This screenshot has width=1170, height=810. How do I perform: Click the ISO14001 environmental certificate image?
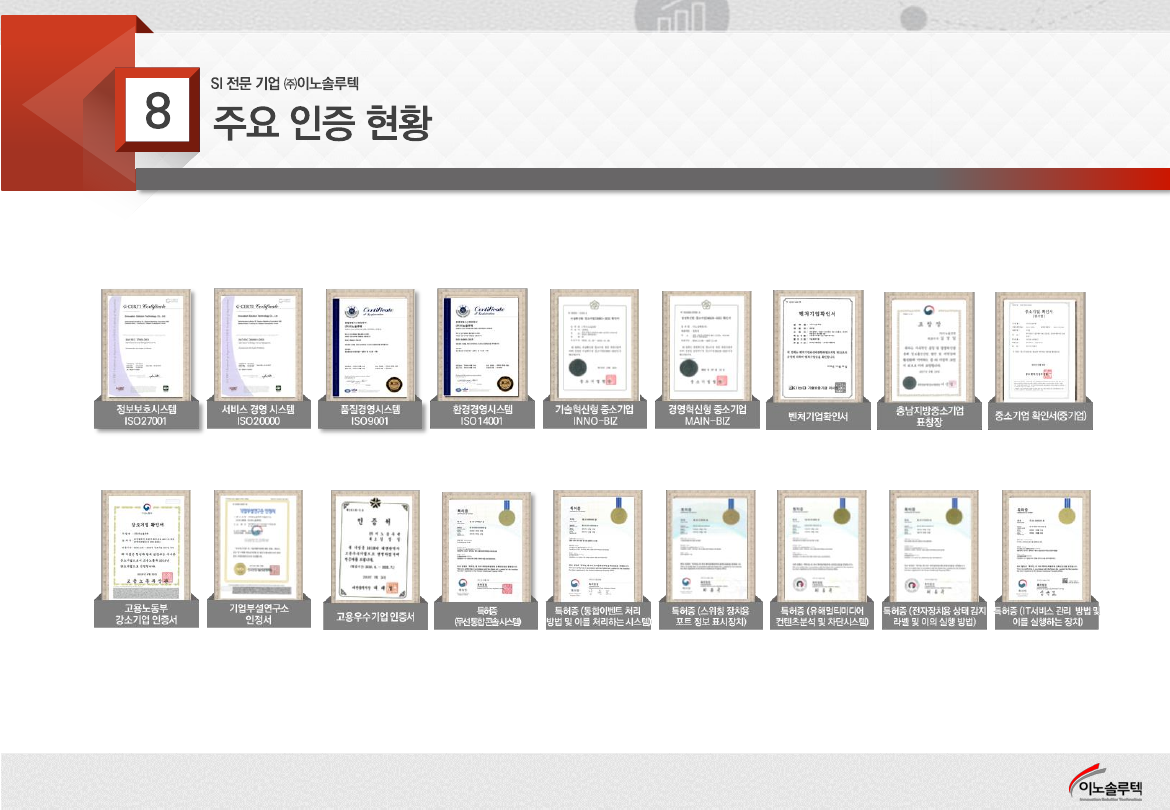point(482,345)
